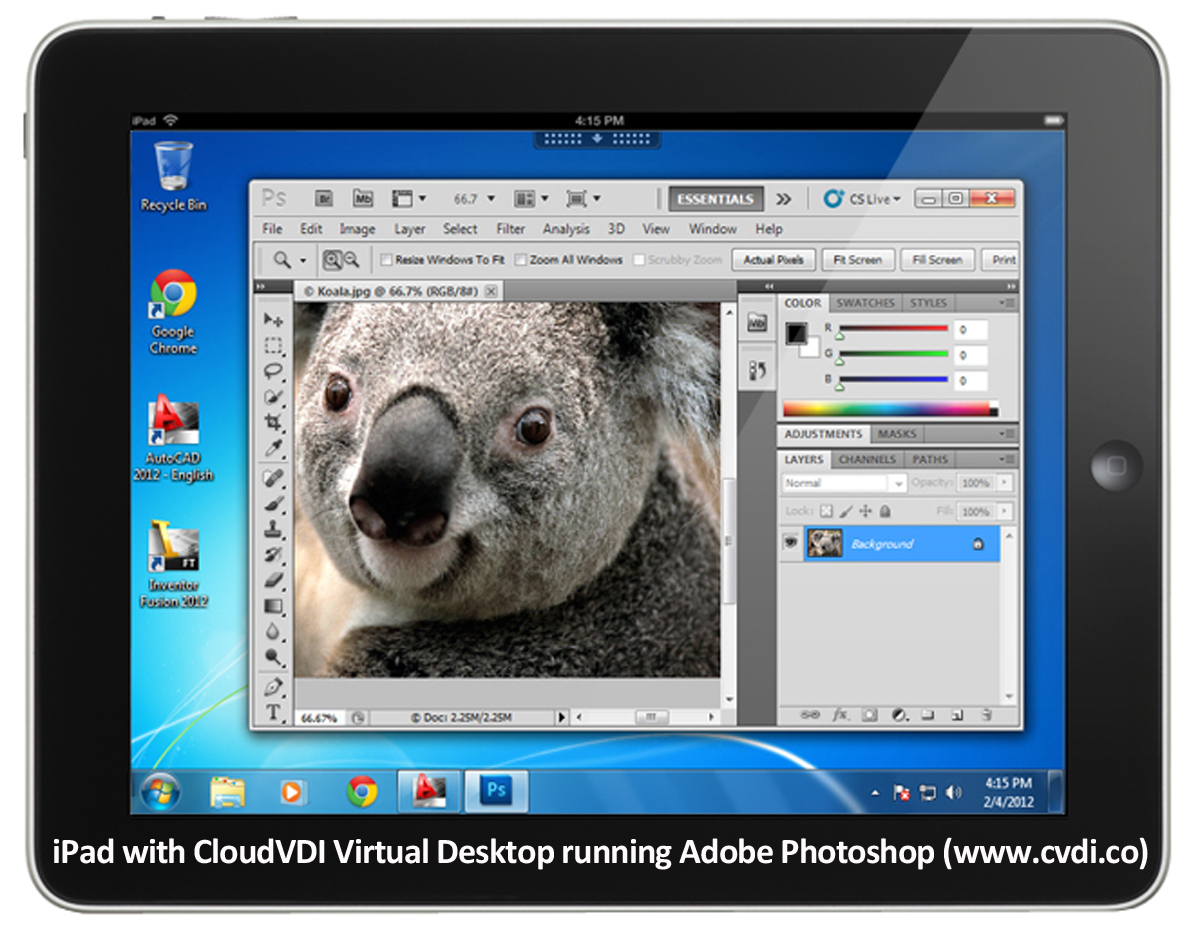Open the Image menu
The width and height of the screenshot is (1200, 934).
point(357,229)
